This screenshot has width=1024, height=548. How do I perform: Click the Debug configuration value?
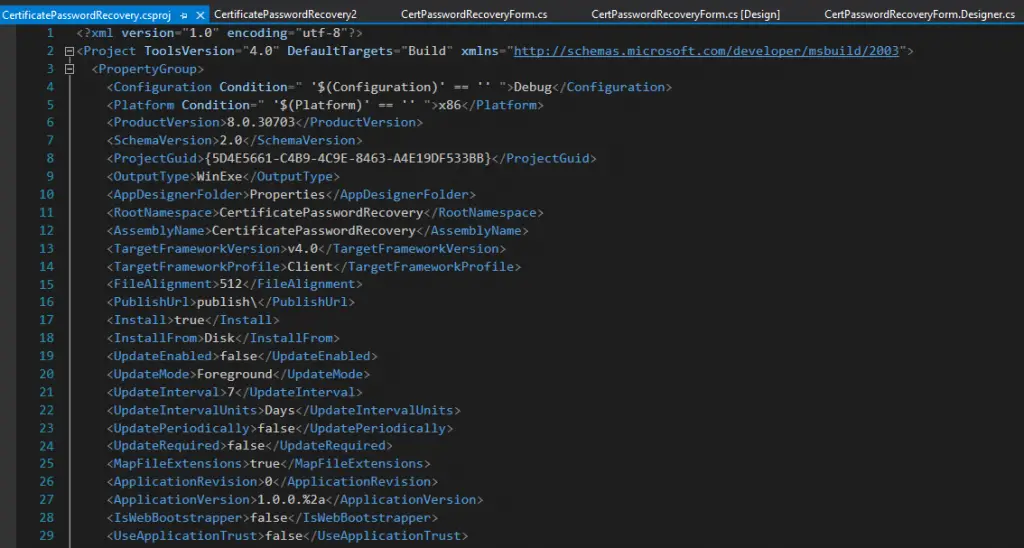click(533, 87)
